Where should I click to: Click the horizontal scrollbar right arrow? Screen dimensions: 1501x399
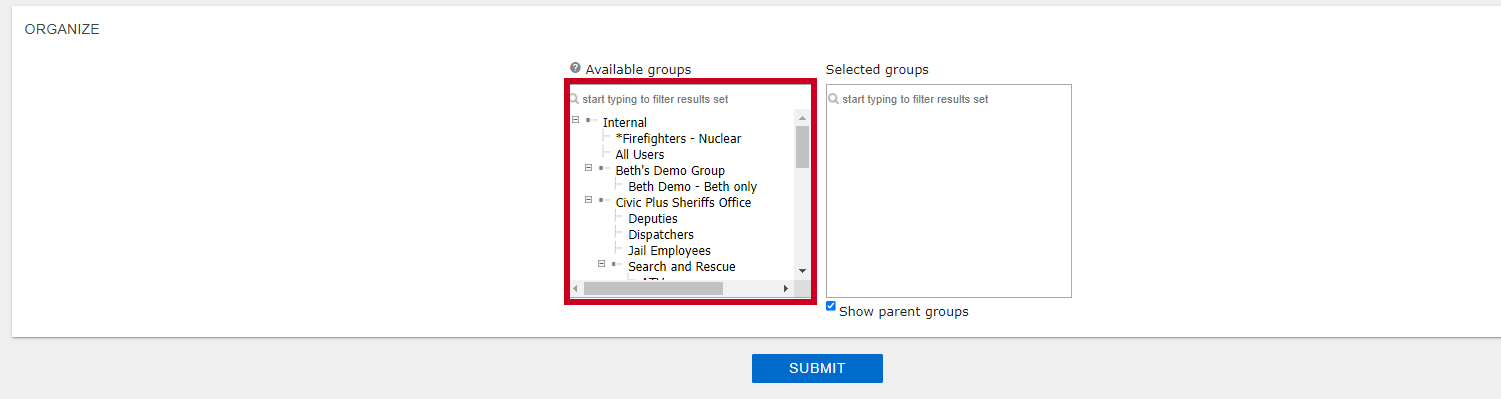coord(786,288)
